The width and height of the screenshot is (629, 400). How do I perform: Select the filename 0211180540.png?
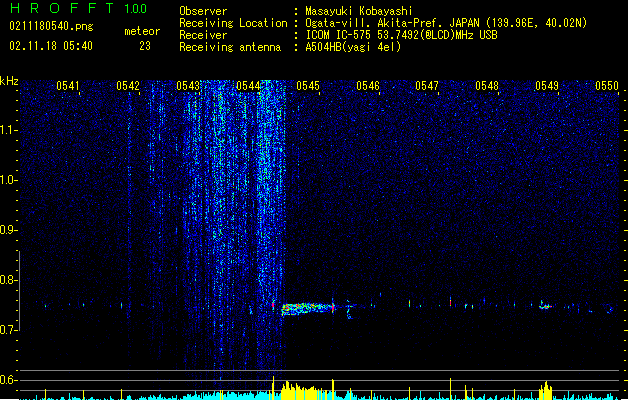pyautogui.click(x=51, y=26)
